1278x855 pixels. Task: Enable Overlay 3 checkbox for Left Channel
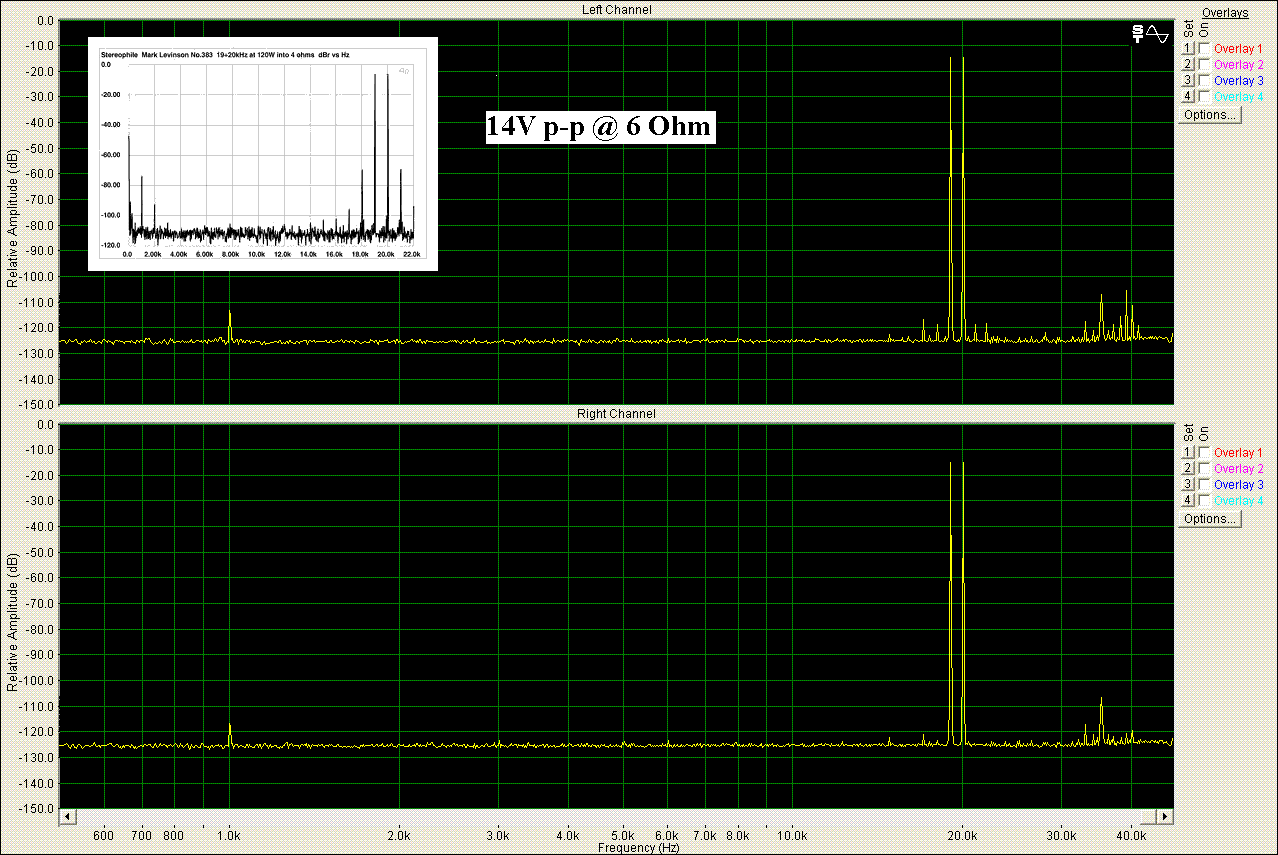(1204, 80)
